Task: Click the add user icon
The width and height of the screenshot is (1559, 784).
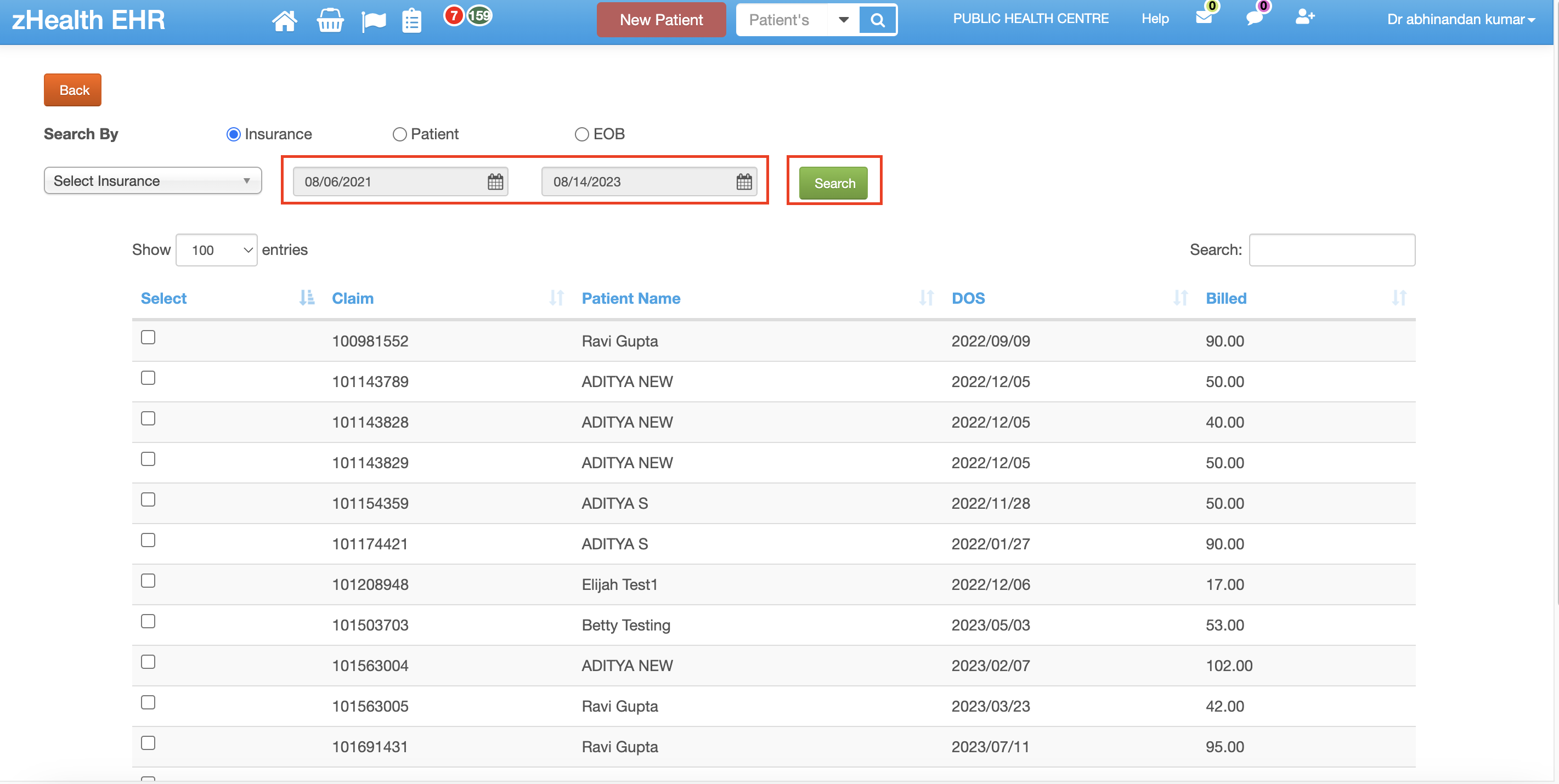Action: [x=1305, y=17]
